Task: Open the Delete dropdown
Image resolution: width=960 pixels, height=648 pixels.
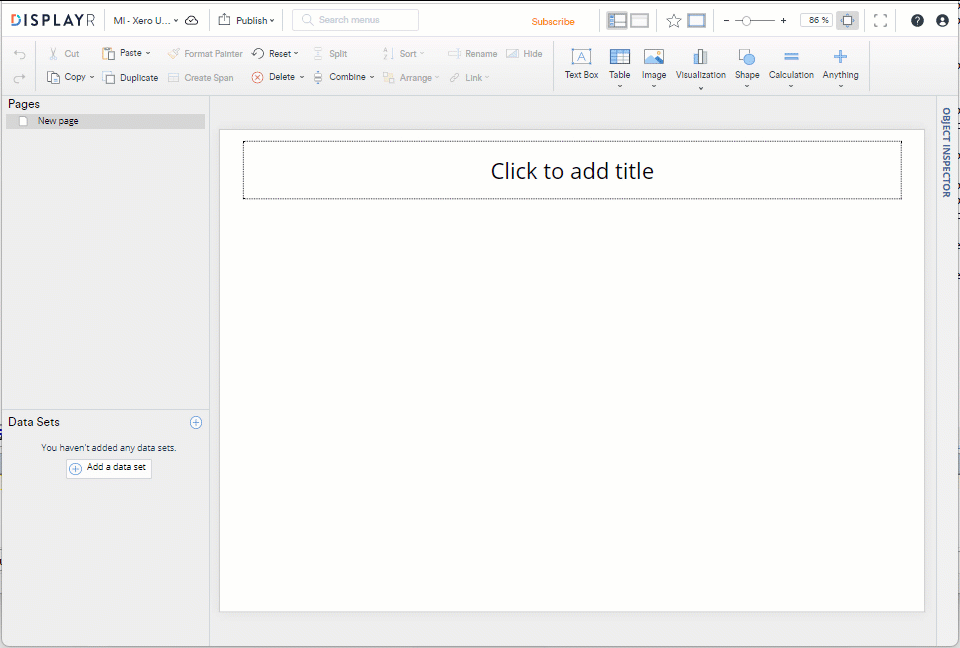Action: point(278,77)
